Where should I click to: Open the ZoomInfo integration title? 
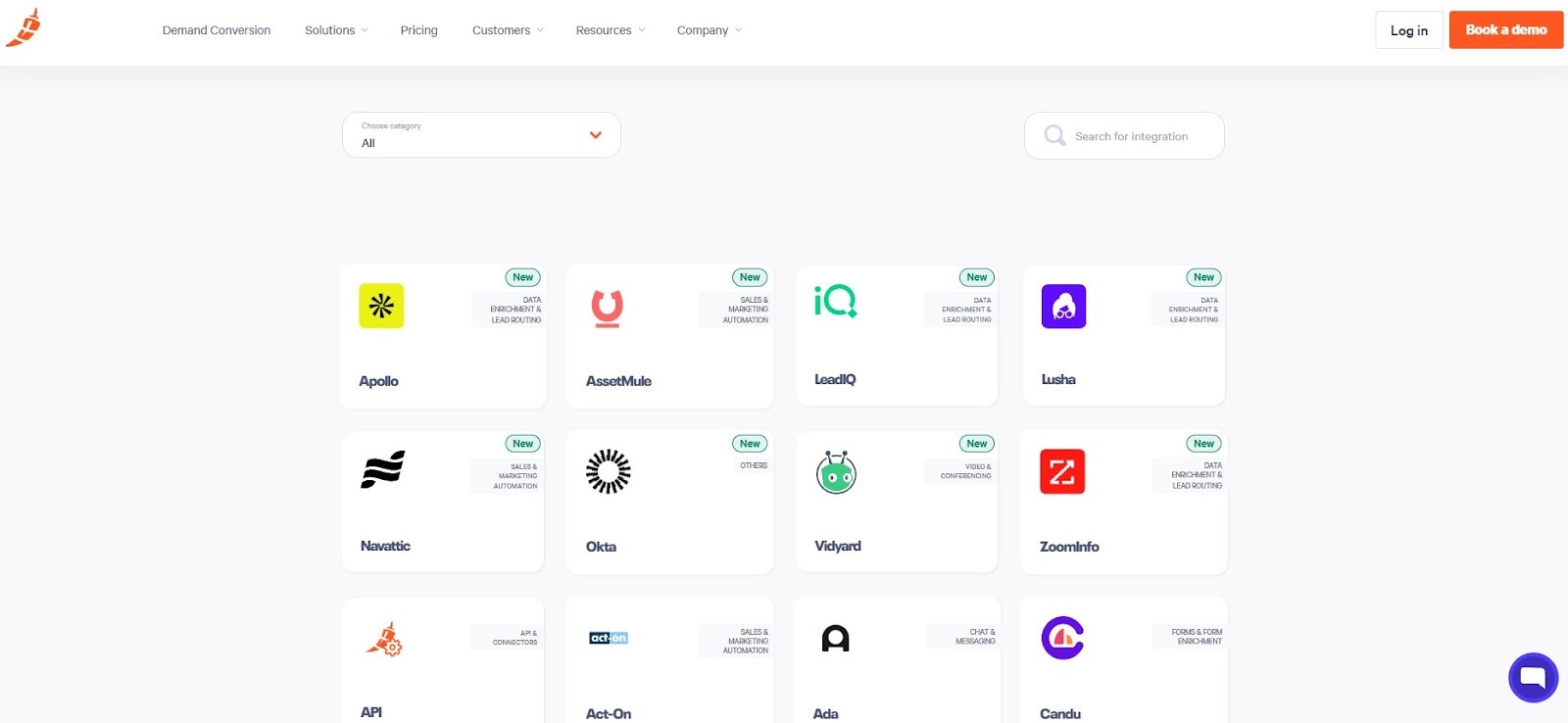[x=1069, y=547]
